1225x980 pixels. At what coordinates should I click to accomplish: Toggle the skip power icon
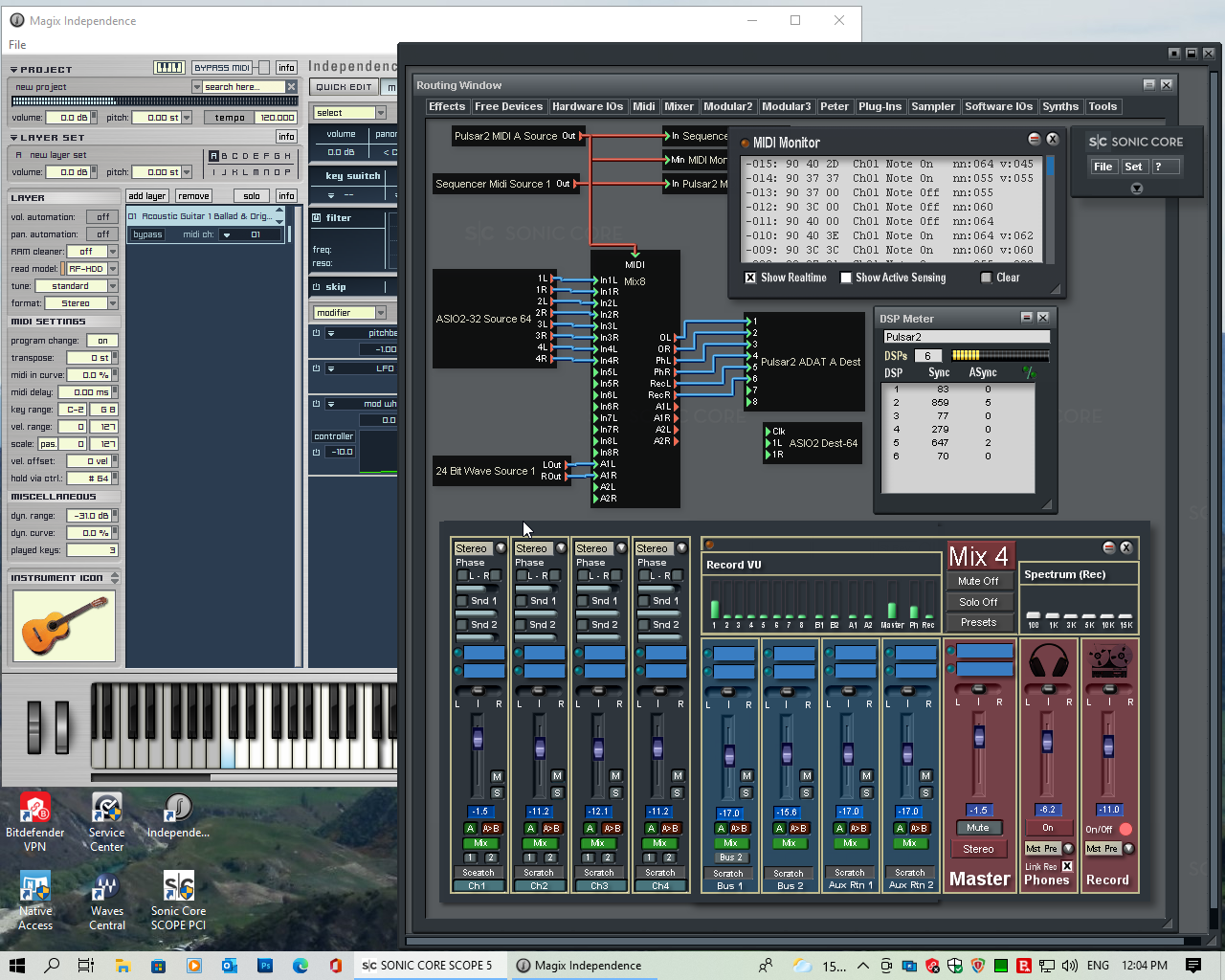(x=317, y=287)
